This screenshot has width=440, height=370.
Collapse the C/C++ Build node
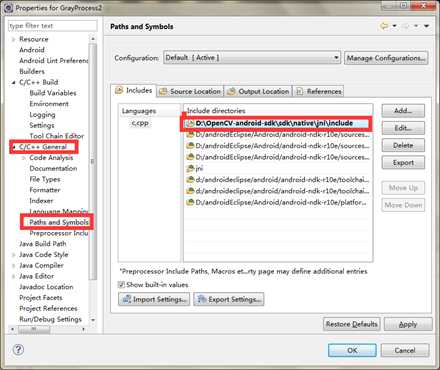coord(13,82)
